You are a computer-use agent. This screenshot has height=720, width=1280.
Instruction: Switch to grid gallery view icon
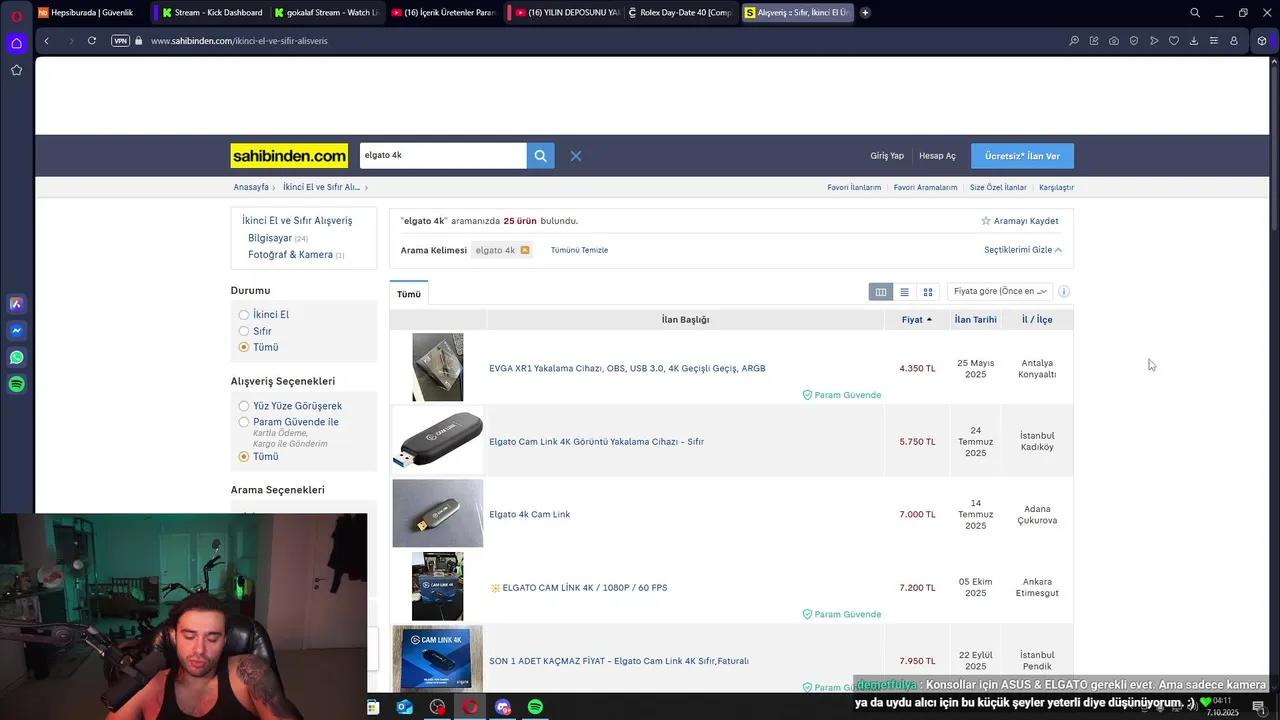[x=928, y=292]
